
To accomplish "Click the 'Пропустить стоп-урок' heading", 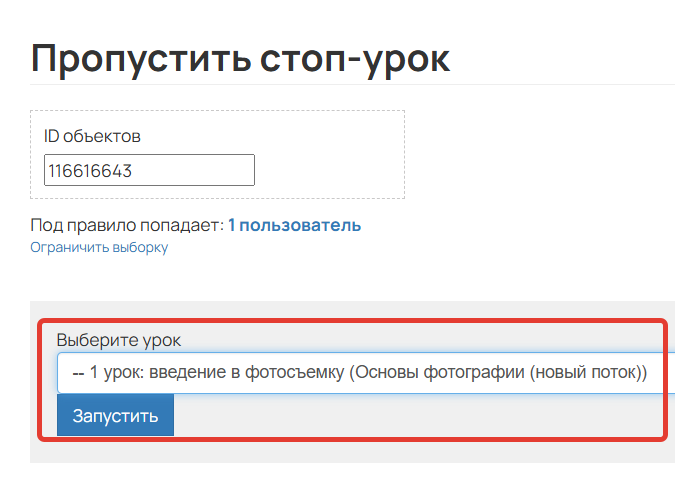I will click(240, 59).
